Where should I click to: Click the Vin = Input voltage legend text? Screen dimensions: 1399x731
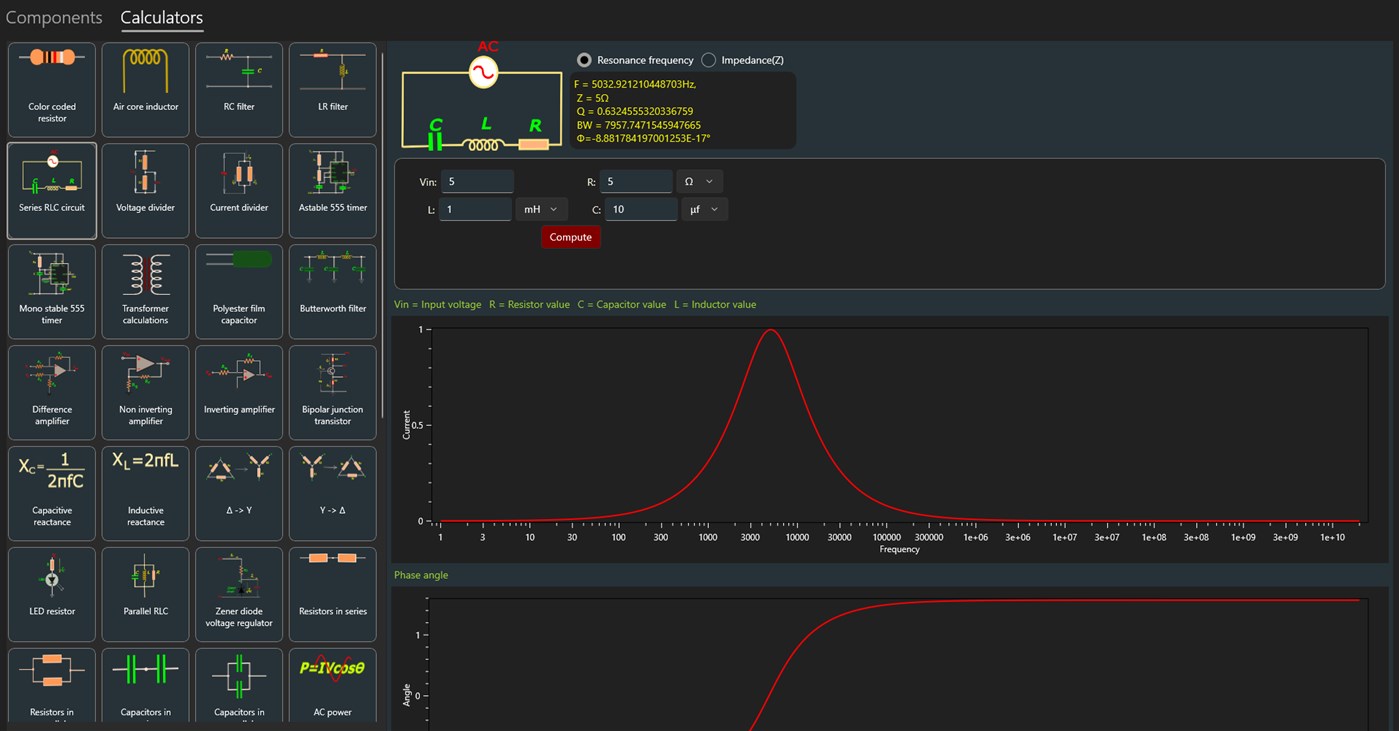click(x=438, y=304)
